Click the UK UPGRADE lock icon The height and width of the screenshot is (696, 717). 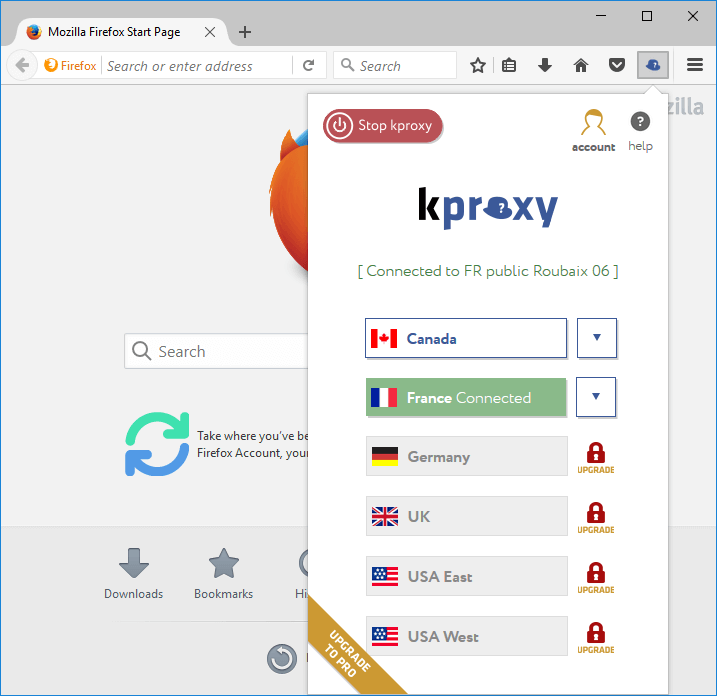[595, 518]
